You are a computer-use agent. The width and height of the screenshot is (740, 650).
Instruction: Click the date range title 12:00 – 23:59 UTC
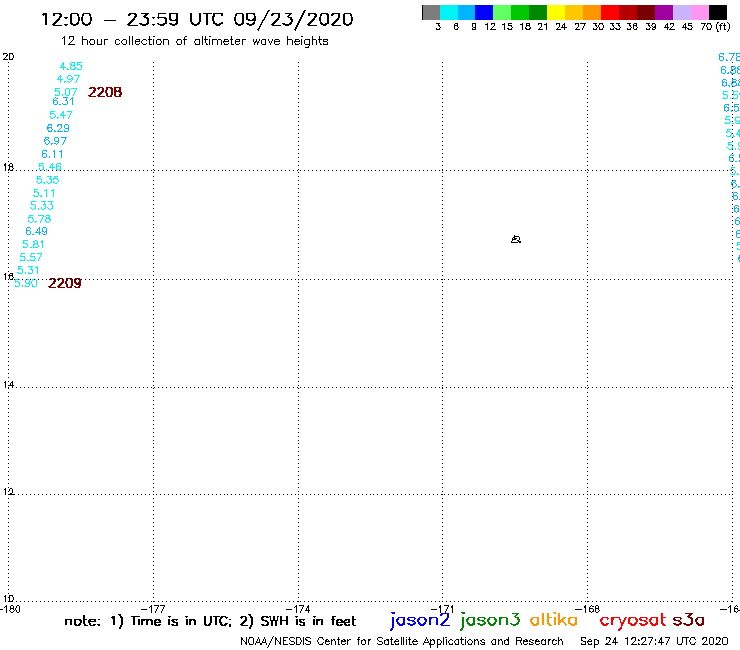pos(197,20)
